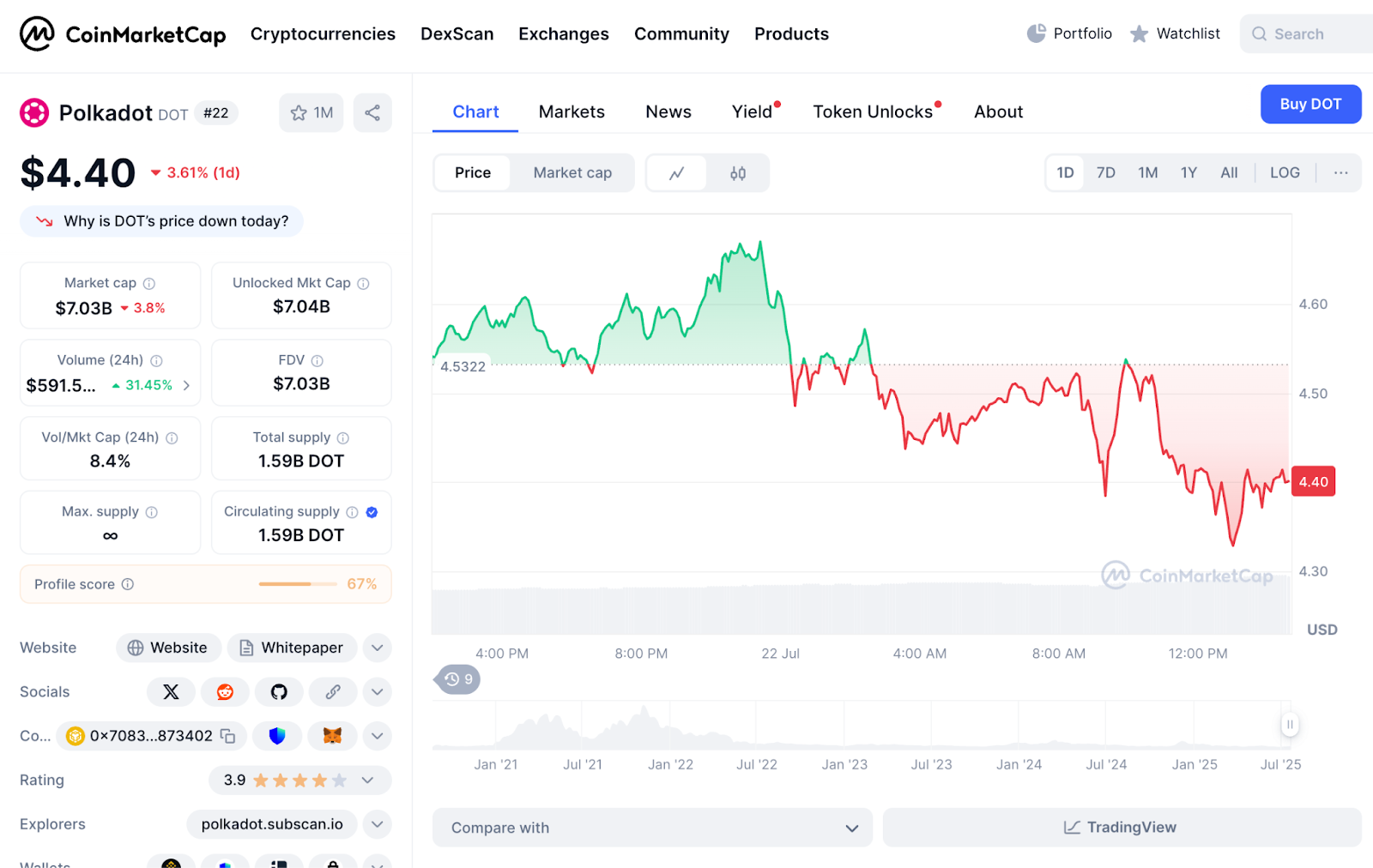Open Profile score info icon

pos(128,584)
